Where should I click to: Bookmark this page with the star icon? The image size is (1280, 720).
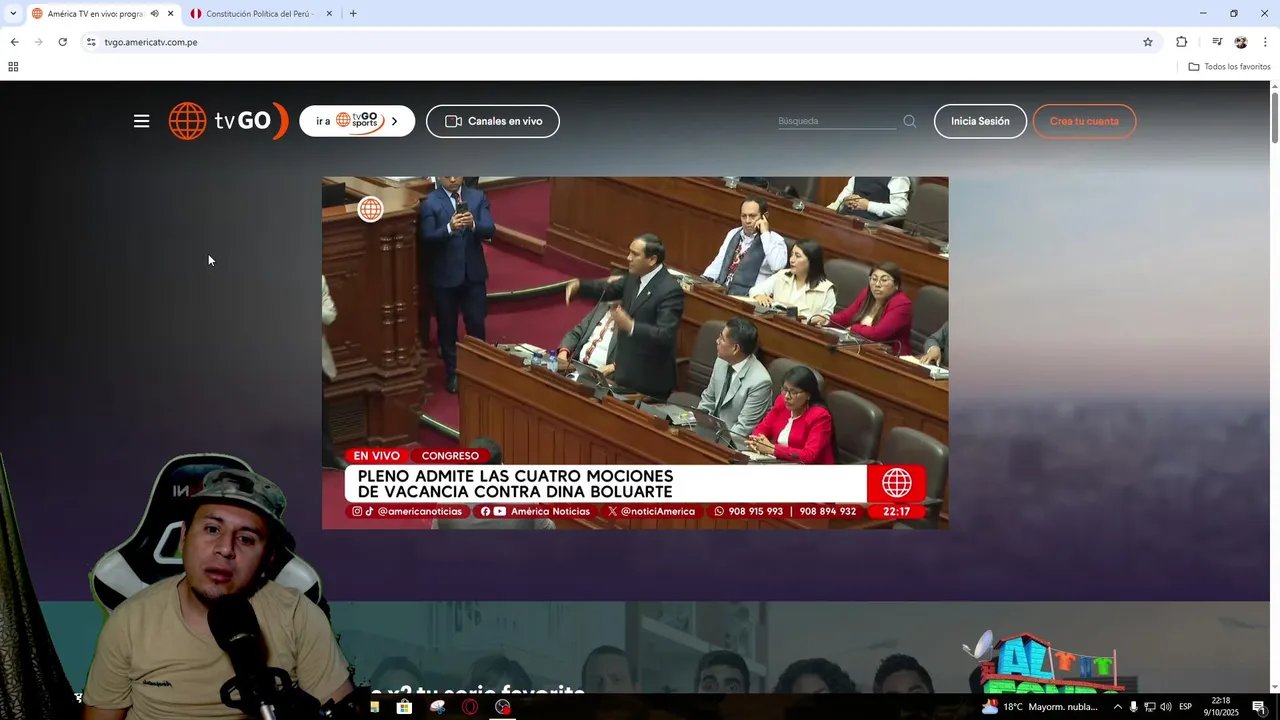[1148, 42]
